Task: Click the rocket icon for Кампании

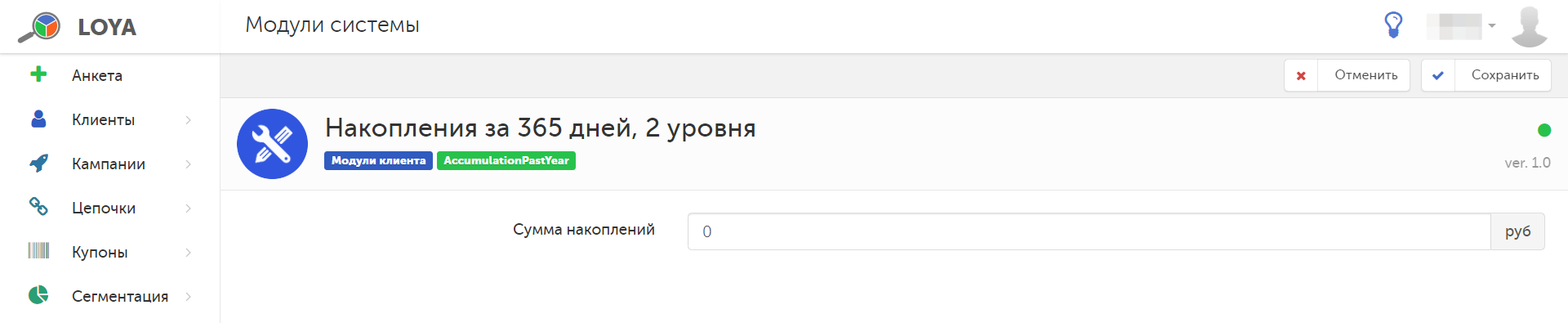Action: tap(38, 163)
